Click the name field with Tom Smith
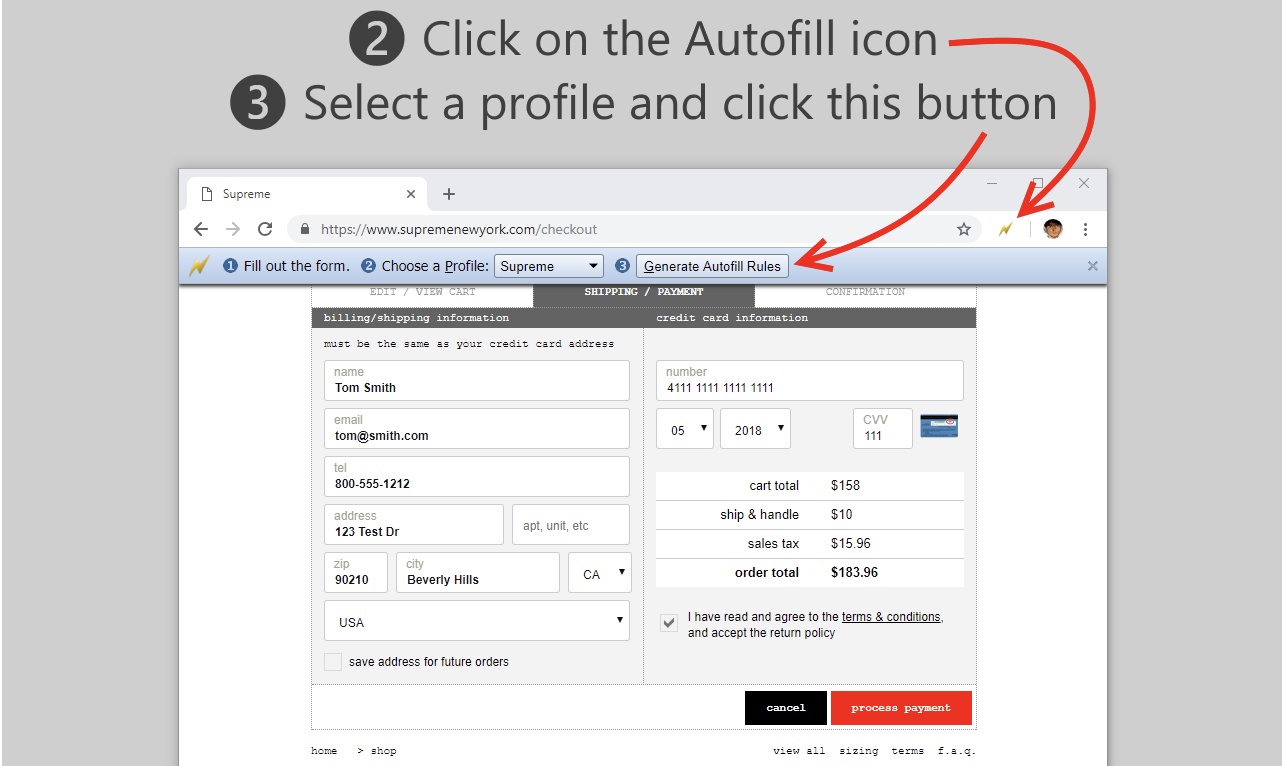This screenshot has width=1284, height=766. click(x=477, y=381)
